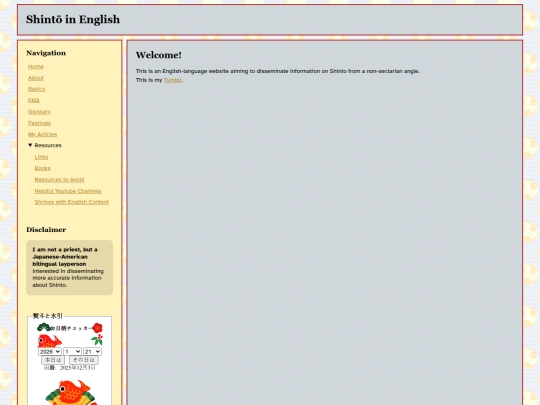Click the green pine tree icon

tap(44, 328)
